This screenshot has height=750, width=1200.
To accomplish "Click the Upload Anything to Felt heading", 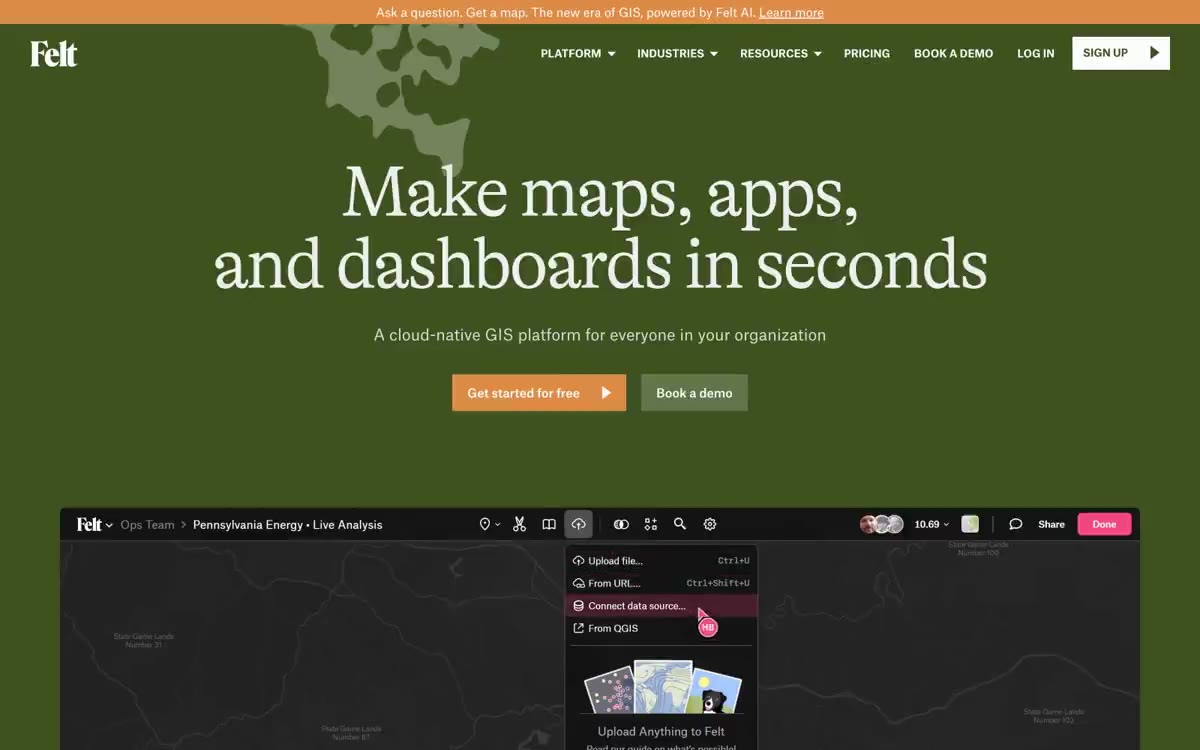I will [x=662, y=732].
